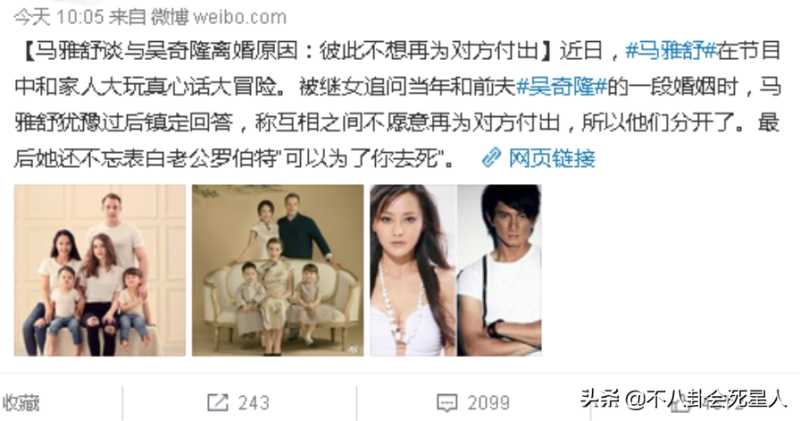Click the 头条 @不八卦会死星人 watermark
The width and height of the screenshot is (800, 421).
(x=685, y=398)
